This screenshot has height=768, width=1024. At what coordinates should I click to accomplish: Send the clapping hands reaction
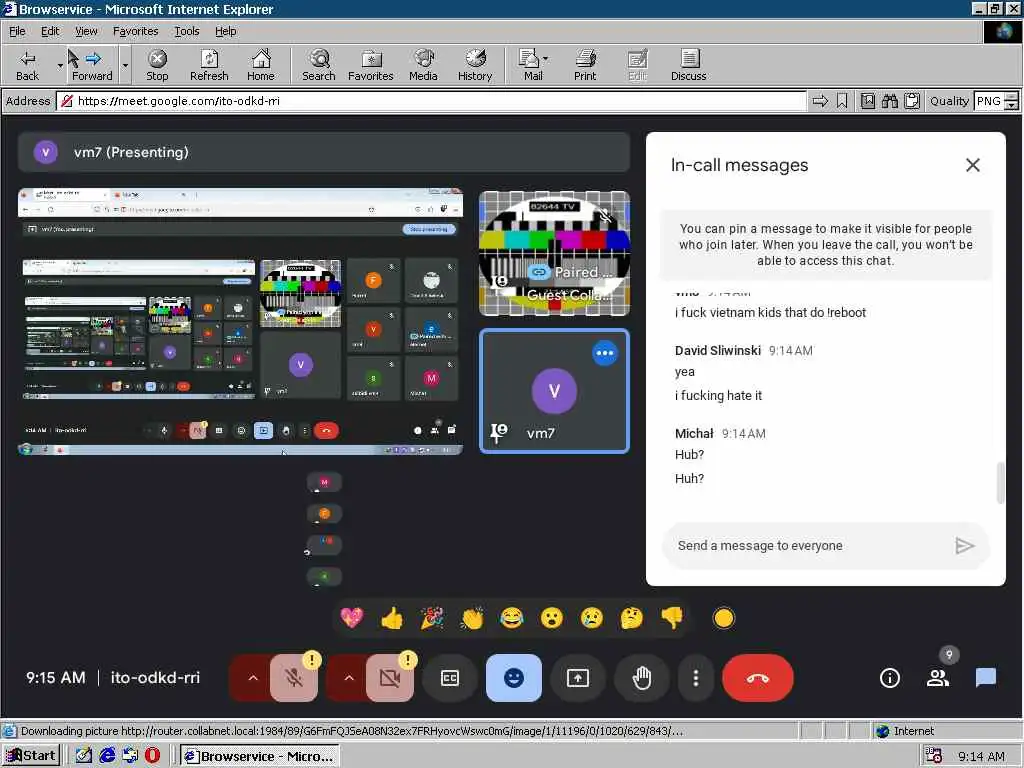point(472,617)
